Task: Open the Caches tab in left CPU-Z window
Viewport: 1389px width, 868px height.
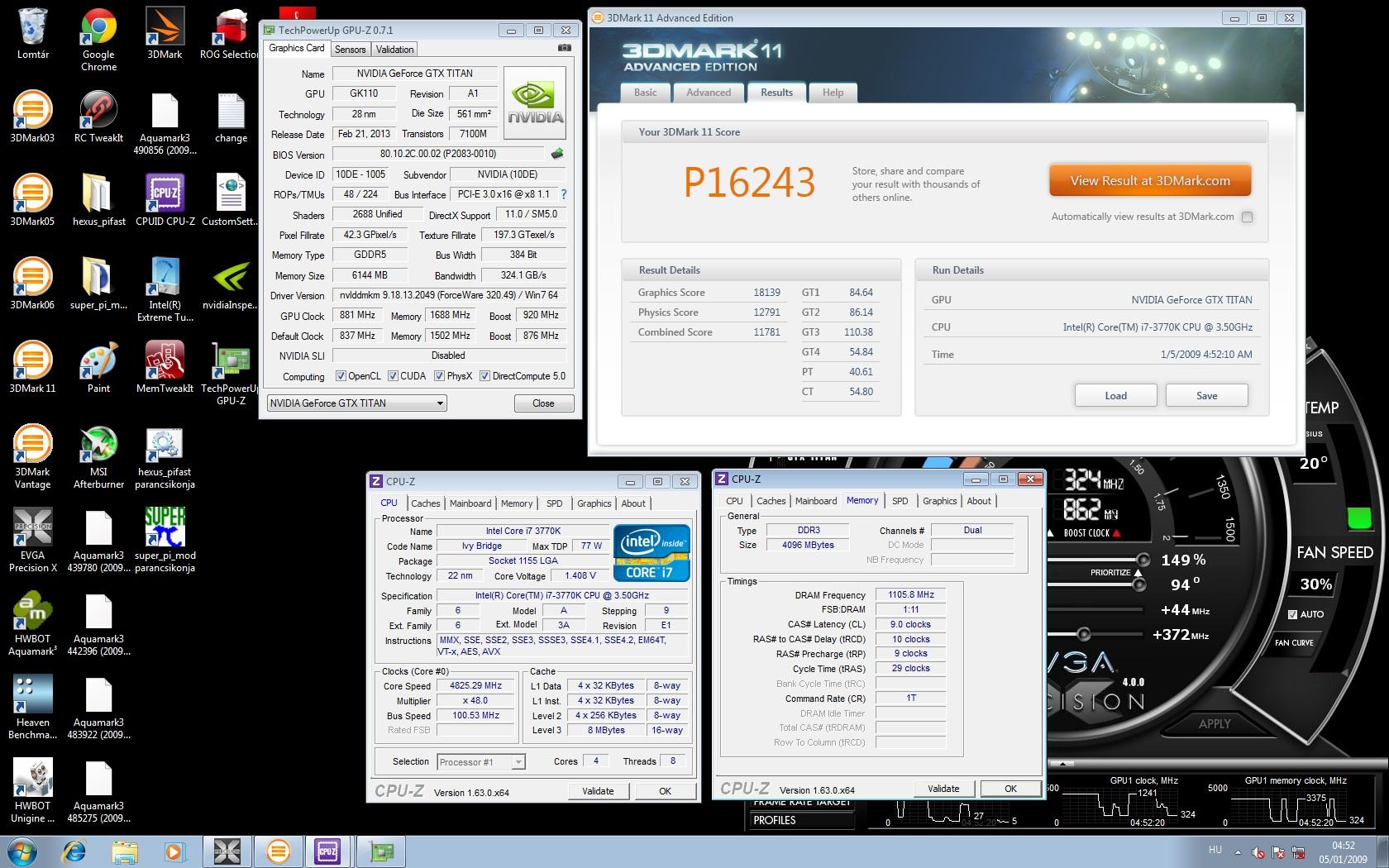Action: click(x=425, y=503)
